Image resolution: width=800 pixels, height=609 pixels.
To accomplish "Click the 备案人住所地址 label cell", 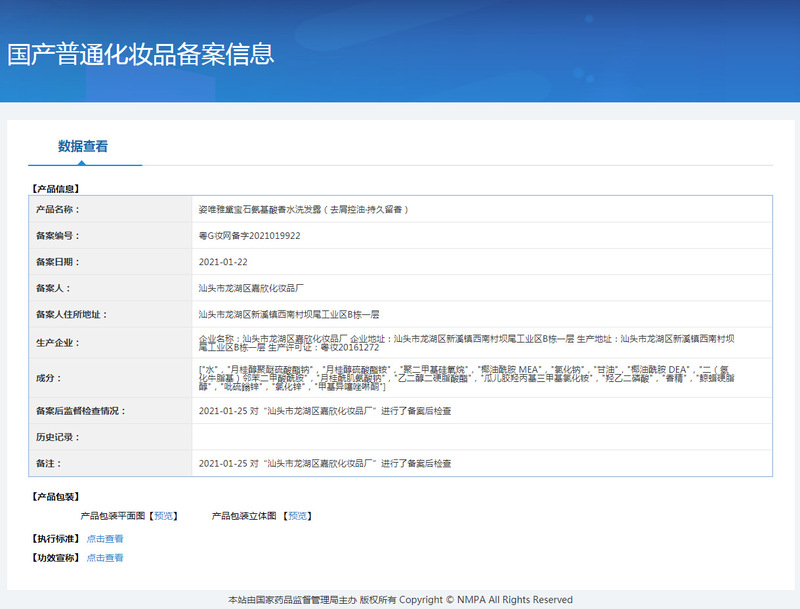I will click(110, 314).
